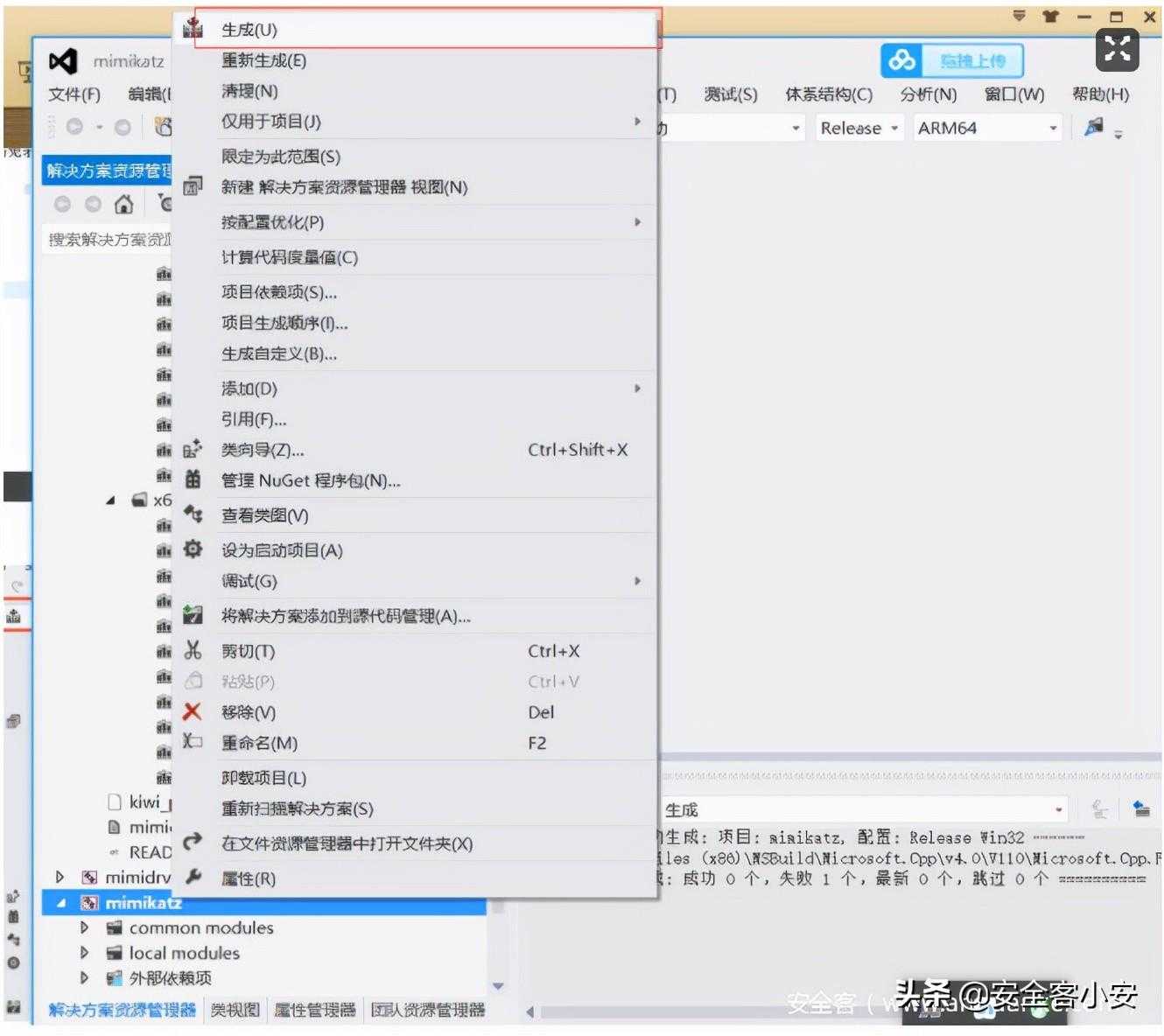Open 窗口(W) menu
1164x1036 pixels.
1014,94
